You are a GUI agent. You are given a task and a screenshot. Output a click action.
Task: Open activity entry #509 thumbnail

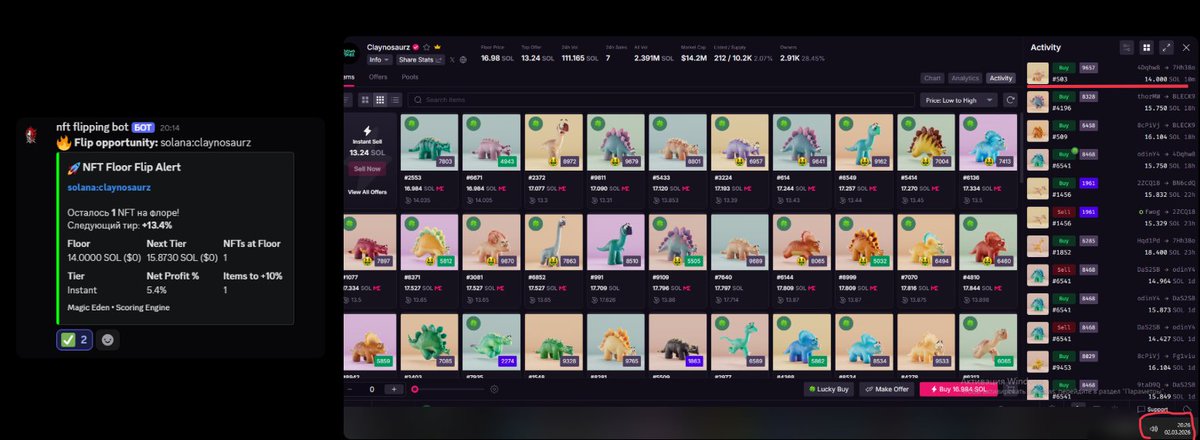point(1038,131)
